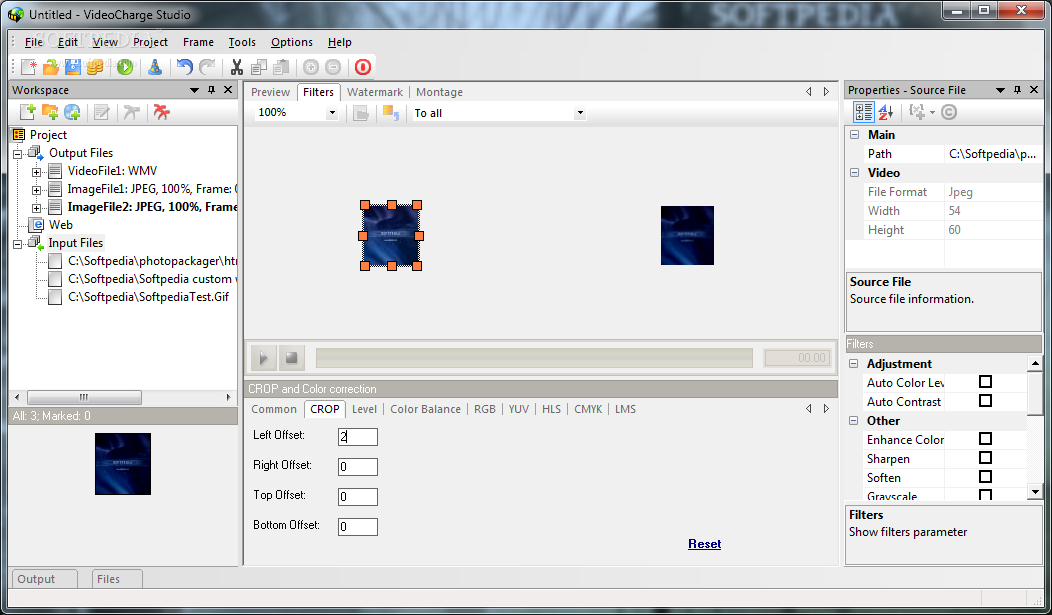Open the Files bottom tab
The width and height of the screenshot is (1052, 615).
coord(117,579)
